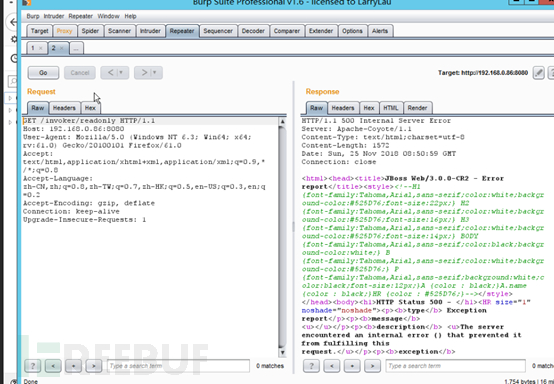This screenshot has width=554, height=384.
Task: Switch to the Alerts tool tab
Action: coord(380,31)
